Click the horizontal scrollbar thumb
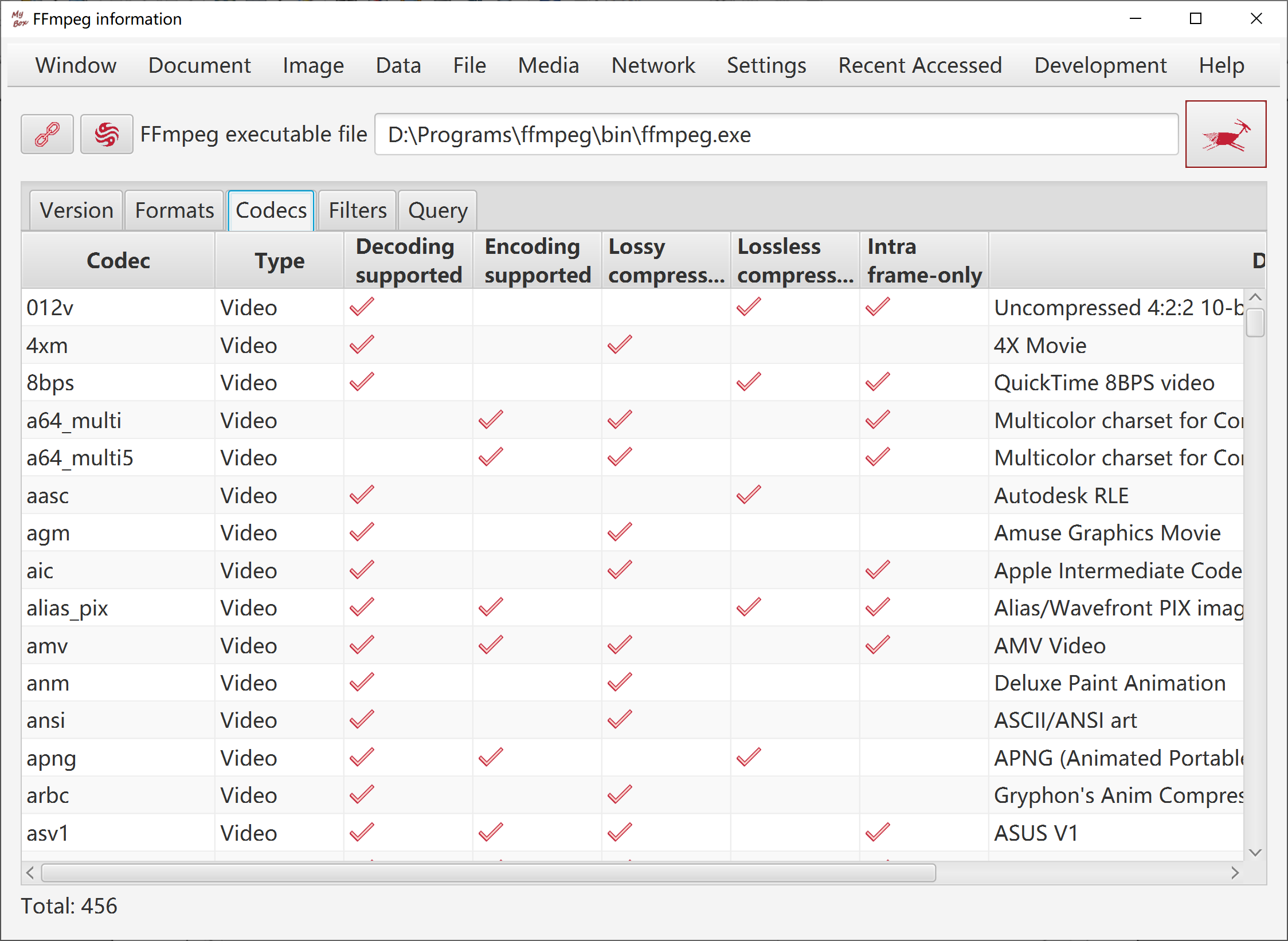1288x941 pixels. tap(489, 873)
